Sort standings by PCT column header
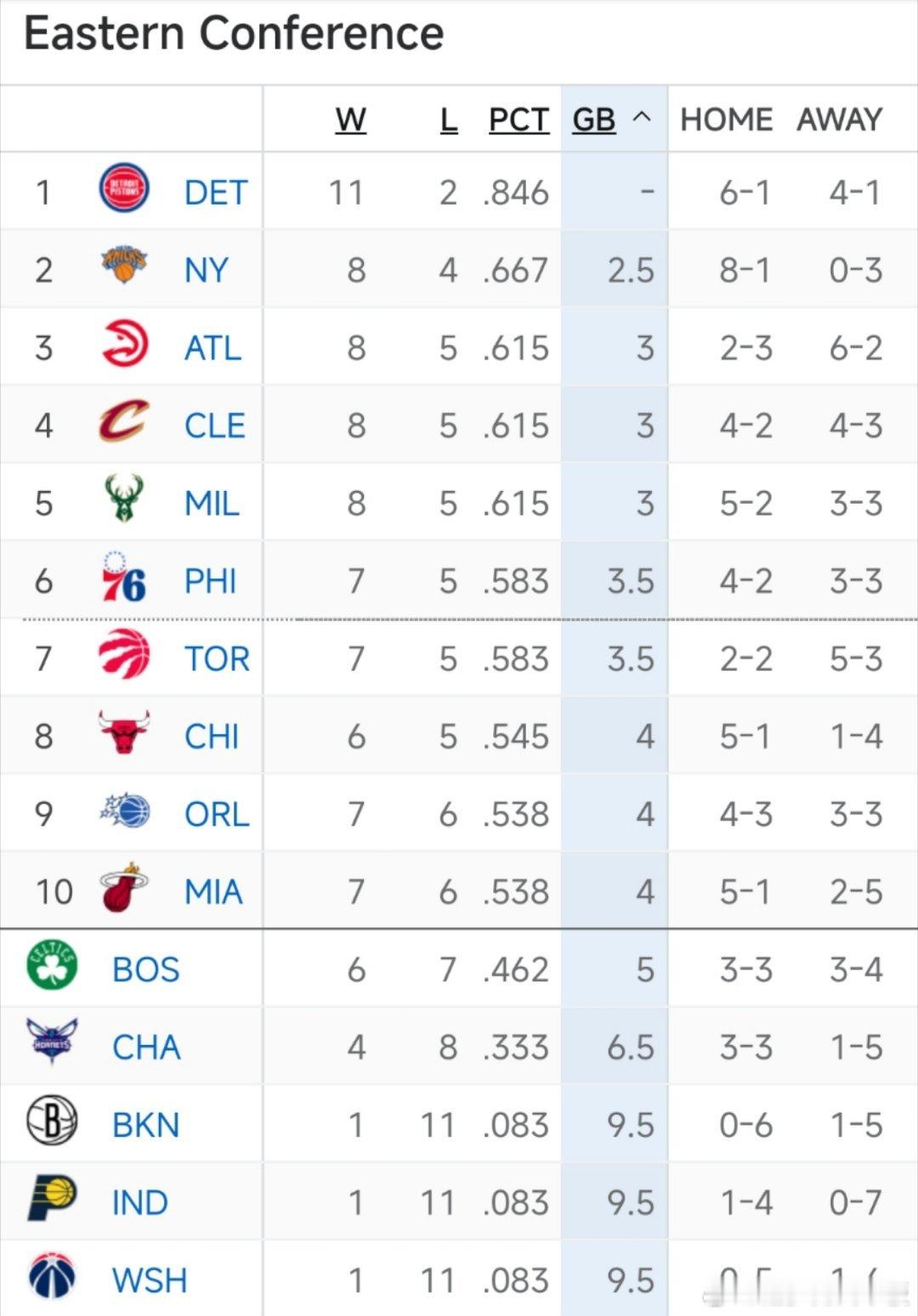 pyautogui.click(x=518, y=120)
